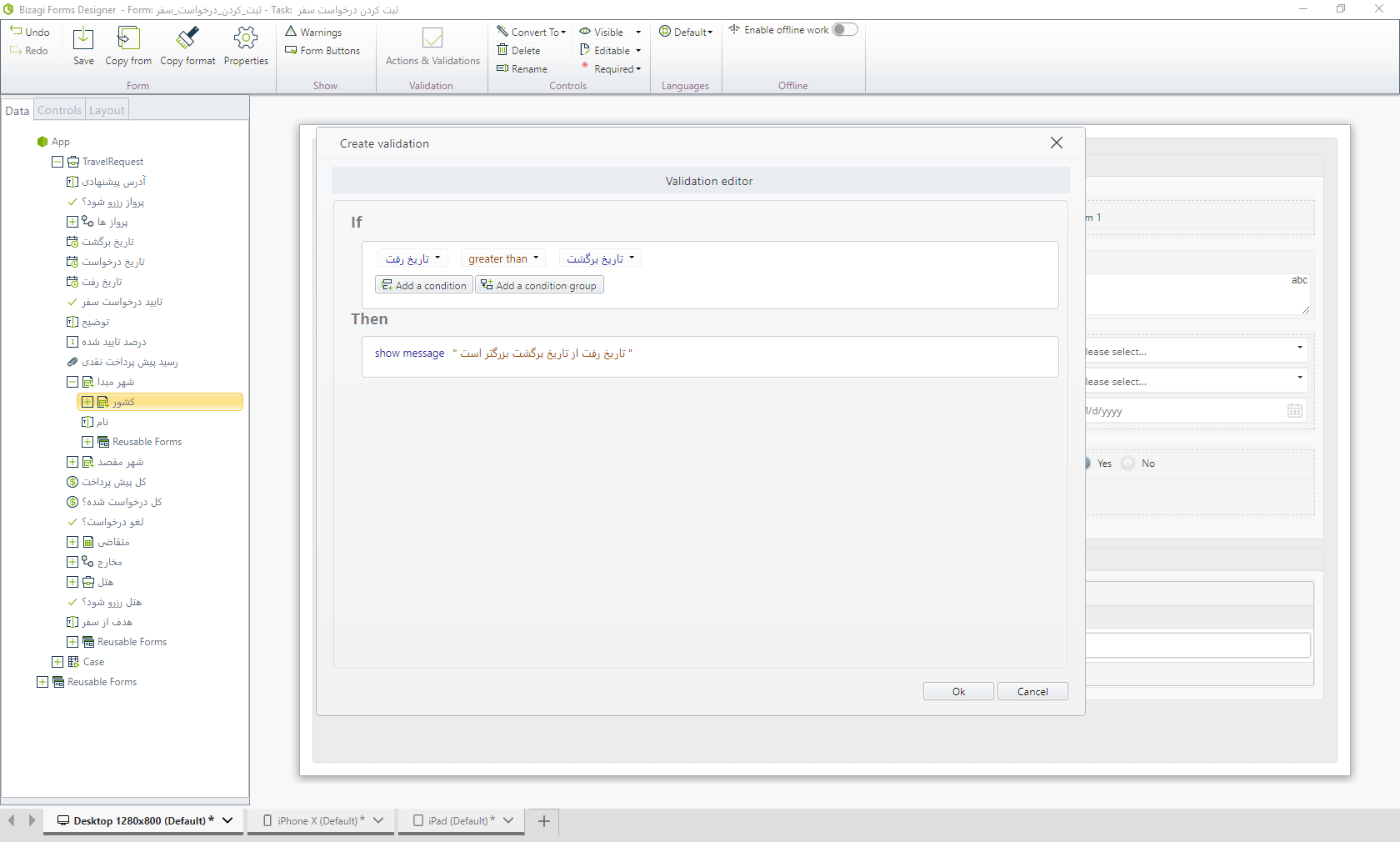The width and height of the screenshot is (1400, 842).
Task: Open the greater than operator dropdown
Action: (x=503, y=258)
